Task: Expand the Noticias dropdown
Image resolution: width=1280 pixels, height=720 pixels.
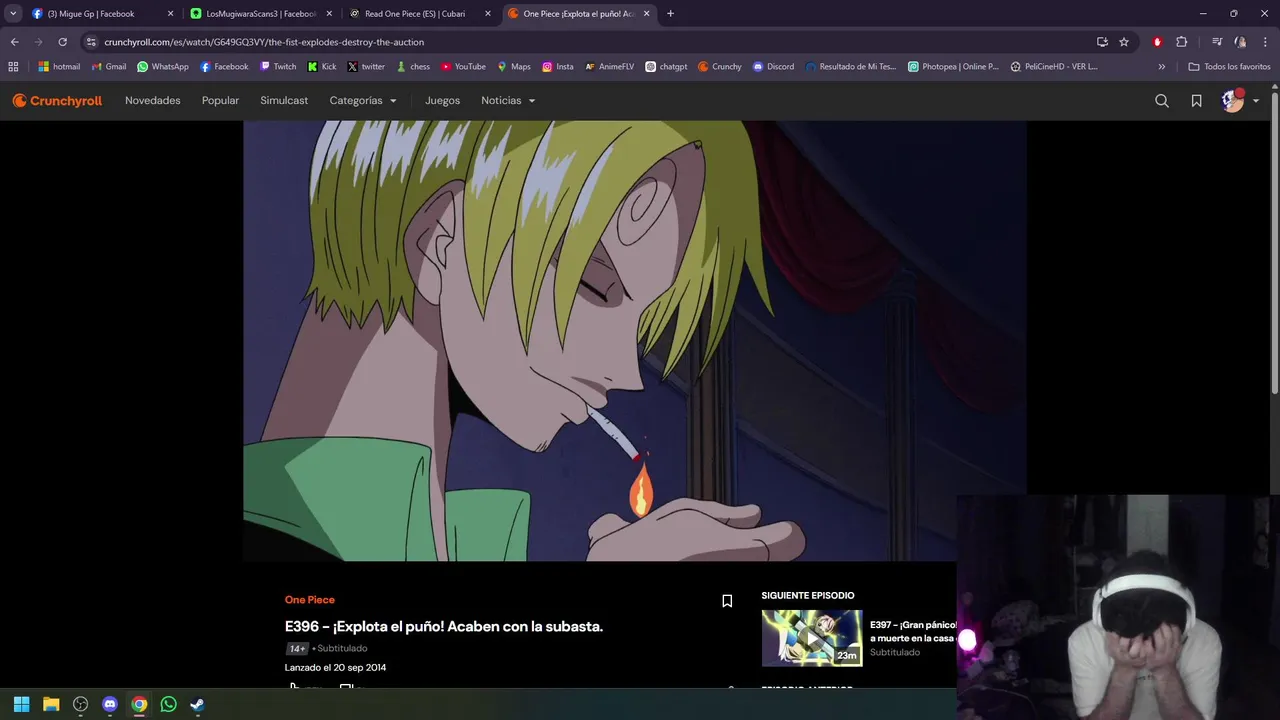Action: (x=508, y=101)
